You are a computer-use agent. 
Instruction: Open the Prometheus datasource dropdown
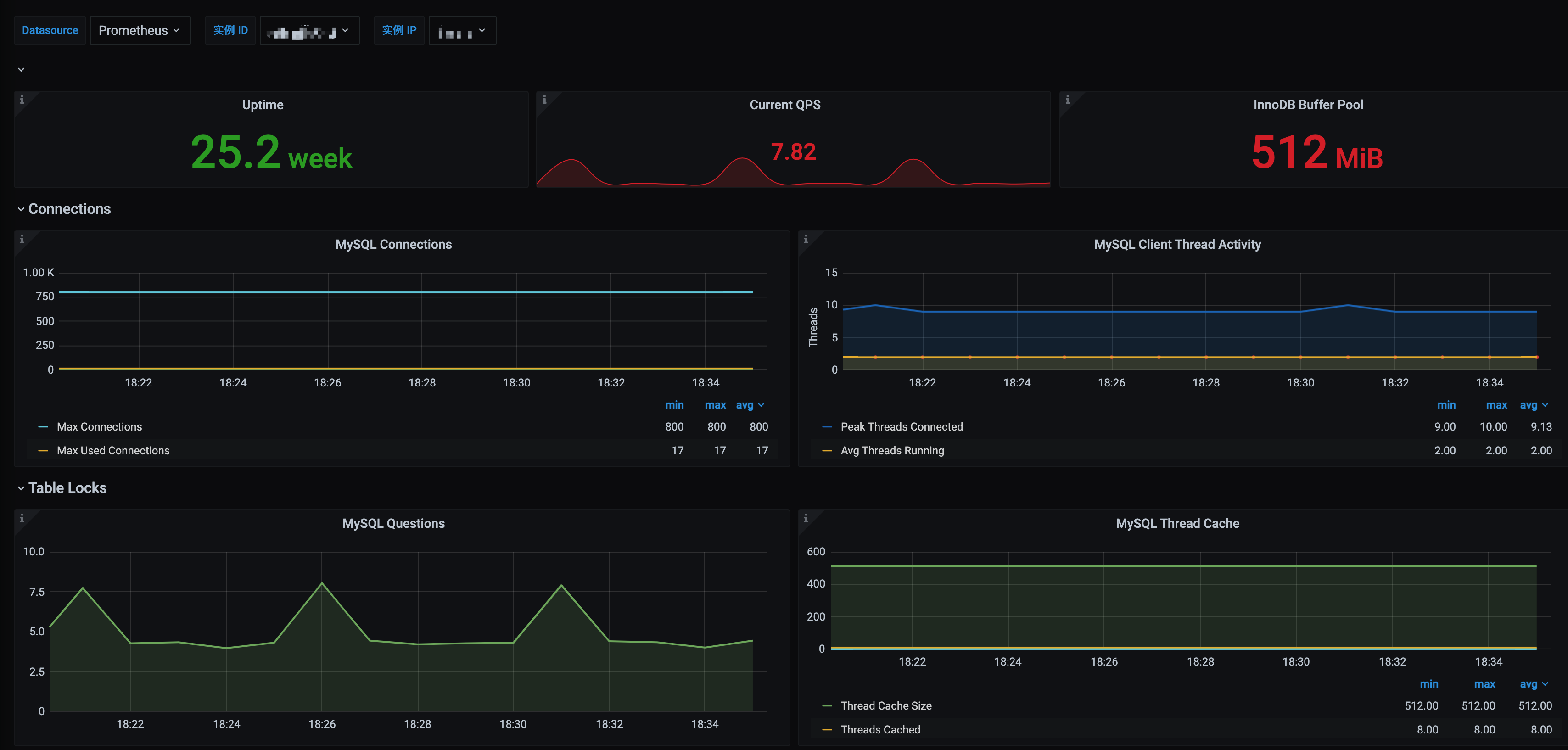point(140,30)
